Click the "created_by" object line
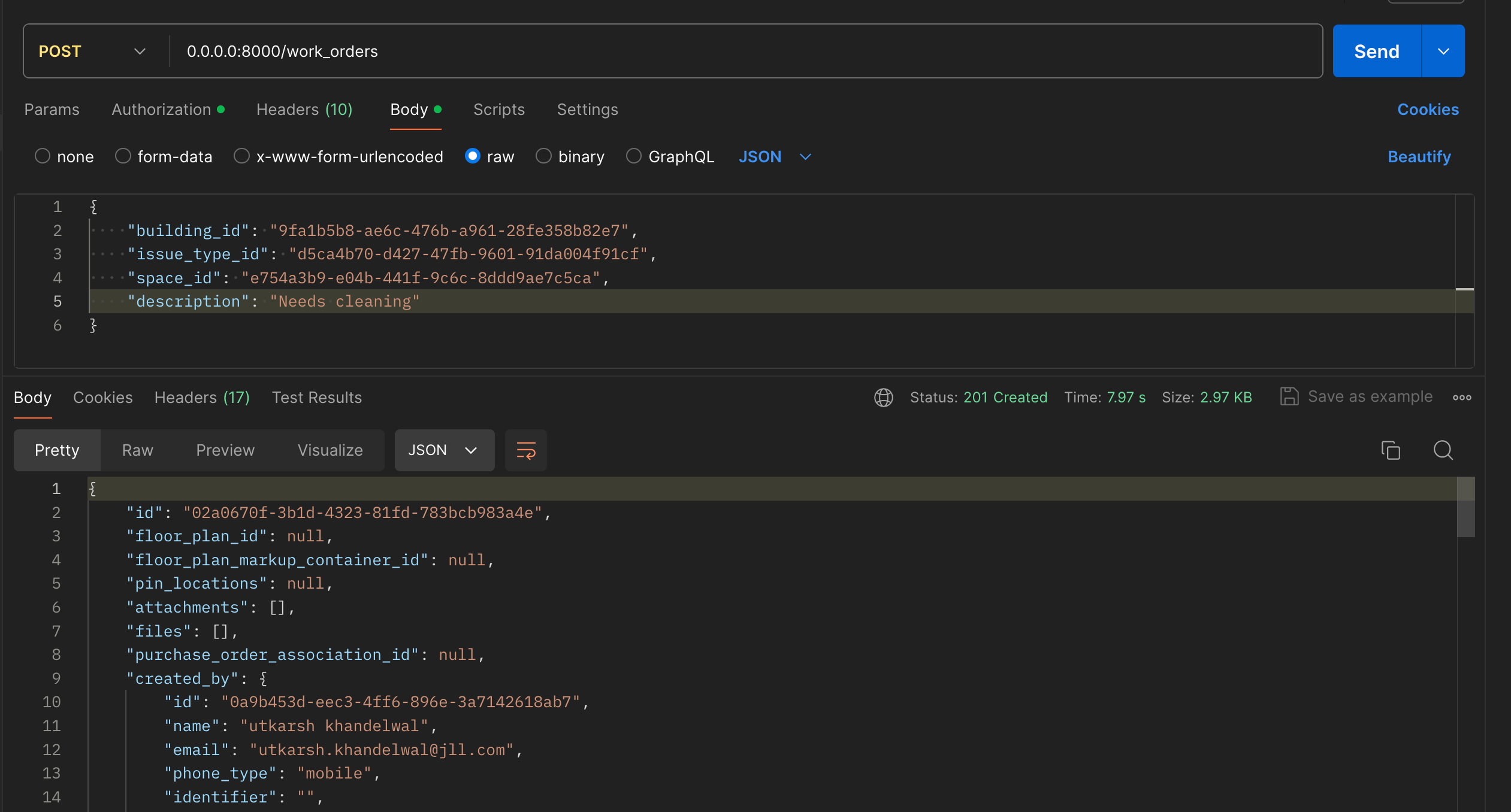 (x=197, y=679)
